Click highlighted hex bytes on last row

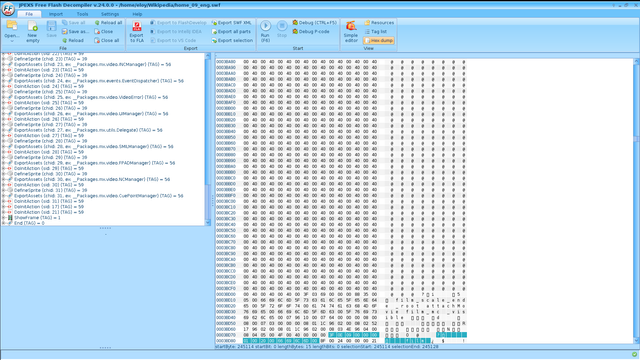[280, 341]
